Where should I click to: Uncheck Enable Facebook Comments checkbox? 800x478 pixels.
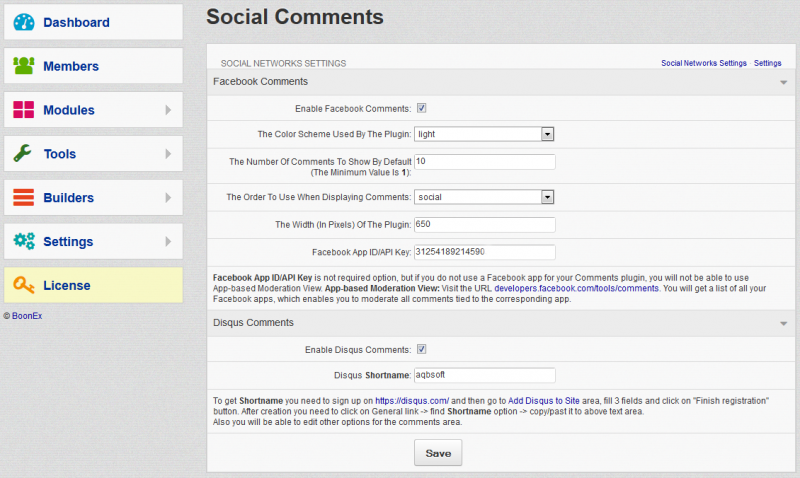coord(421,108)
